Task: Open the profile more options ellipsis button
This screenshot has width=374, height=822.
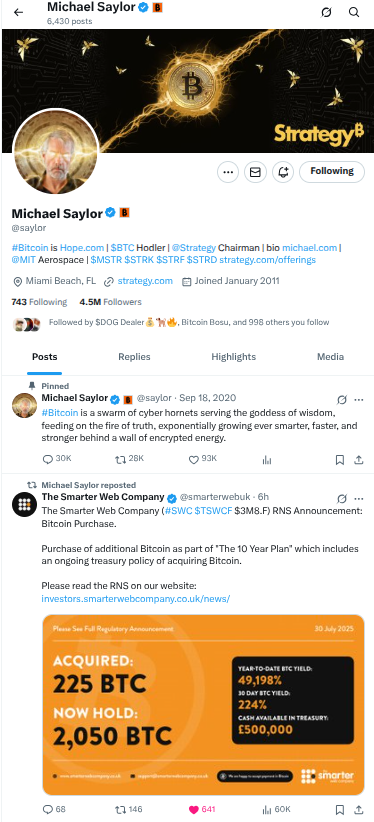Action: [228, 172]
